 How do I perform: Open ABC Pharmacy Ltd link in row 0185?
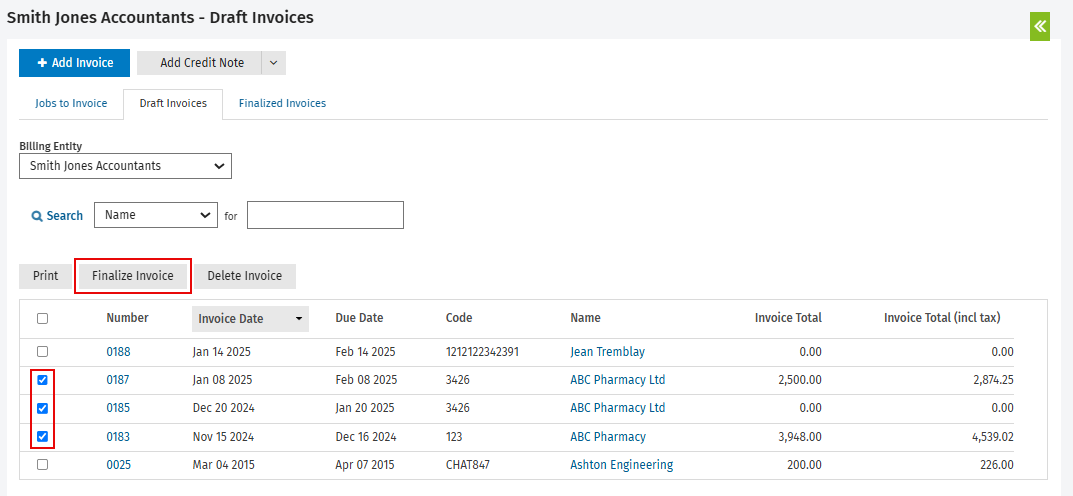click(x=617, y=408)
